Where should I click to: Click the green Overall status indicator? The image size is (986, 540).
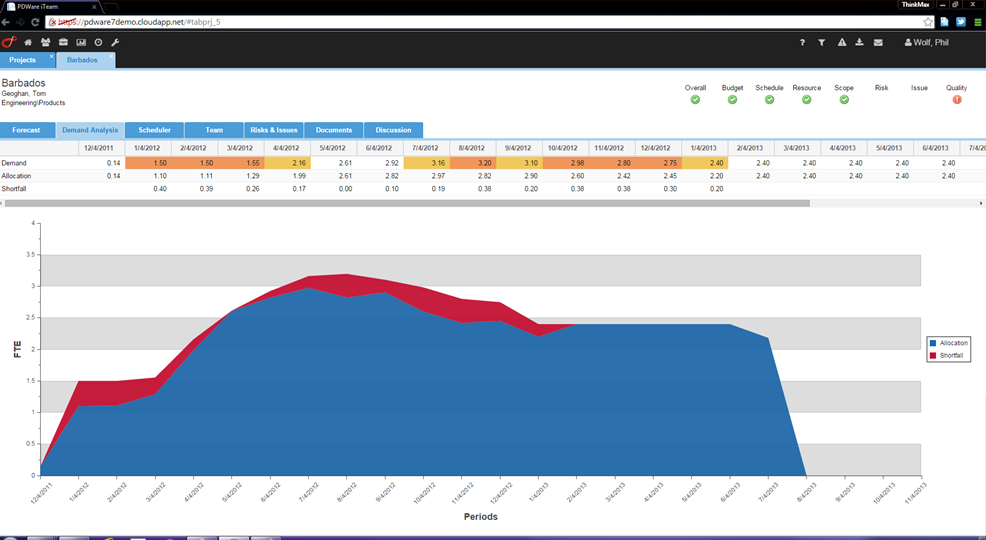tap(695, 99)
